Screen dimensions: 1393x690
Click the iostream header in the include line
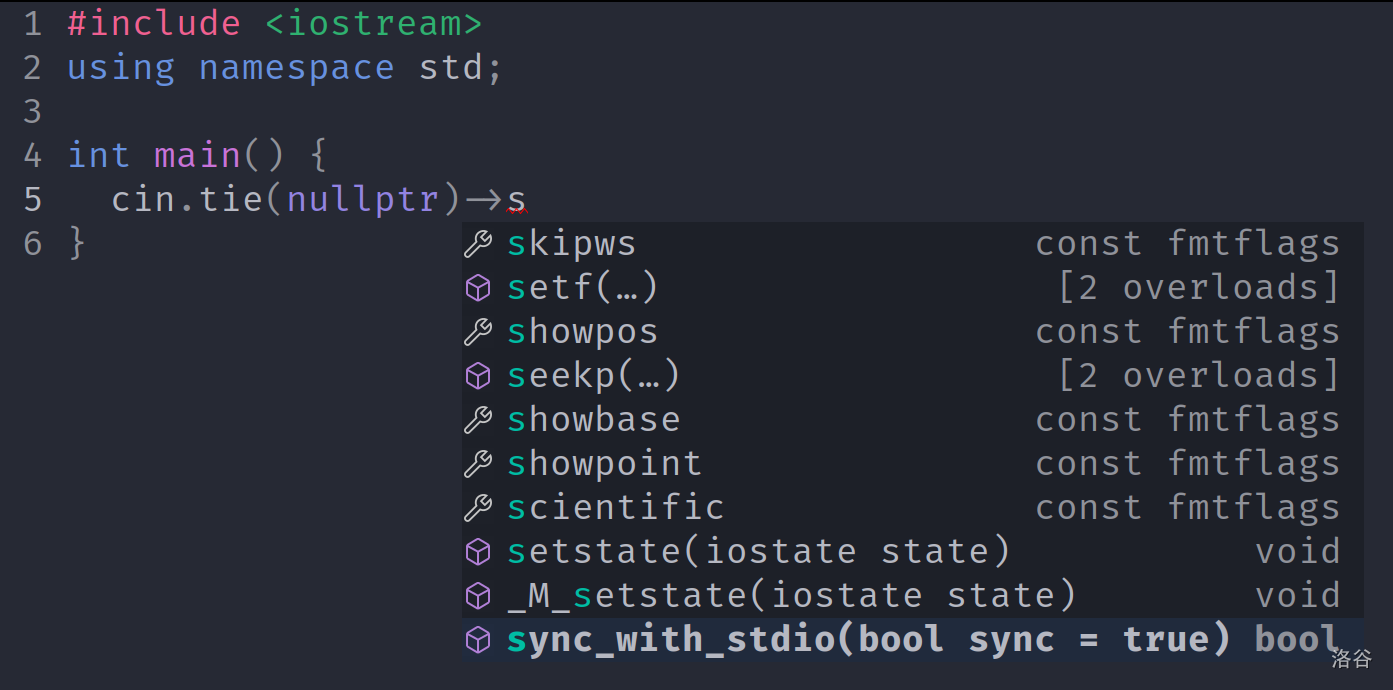pos(373,24)
